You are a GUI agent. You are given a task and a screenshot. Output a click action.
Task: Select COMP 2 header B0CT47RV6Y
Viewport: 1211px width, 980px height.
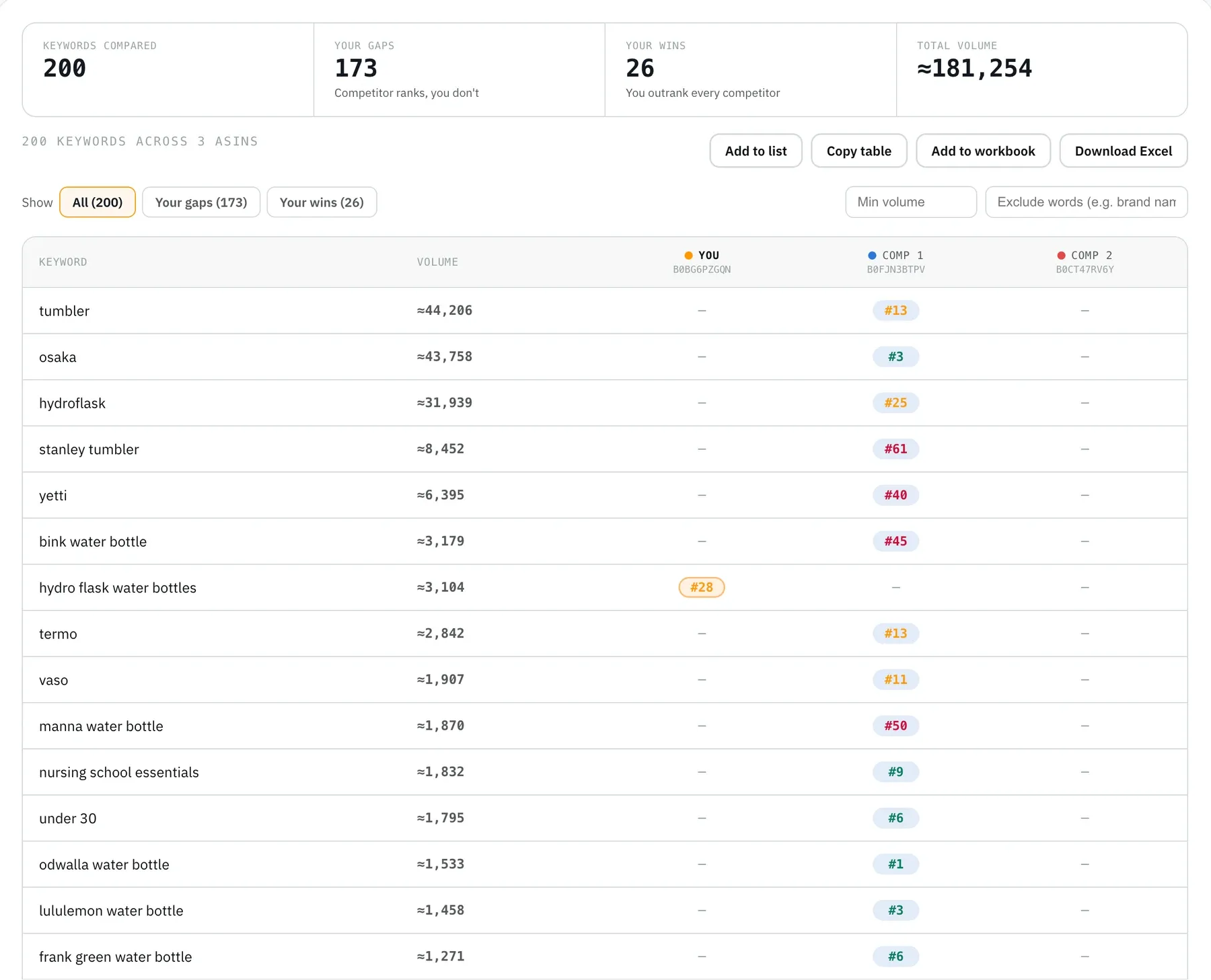[1085, 262]
